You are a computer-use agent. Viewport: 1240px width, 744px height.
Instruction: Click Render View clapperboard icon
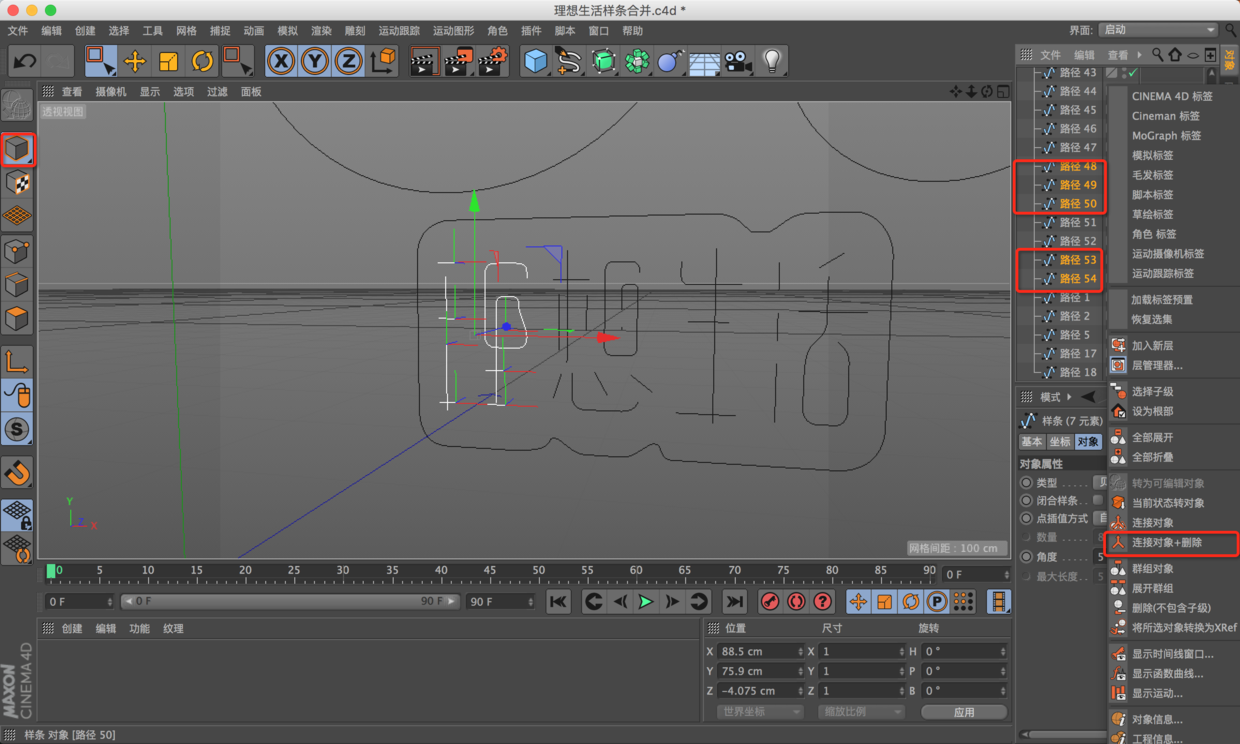coord(424,61)
